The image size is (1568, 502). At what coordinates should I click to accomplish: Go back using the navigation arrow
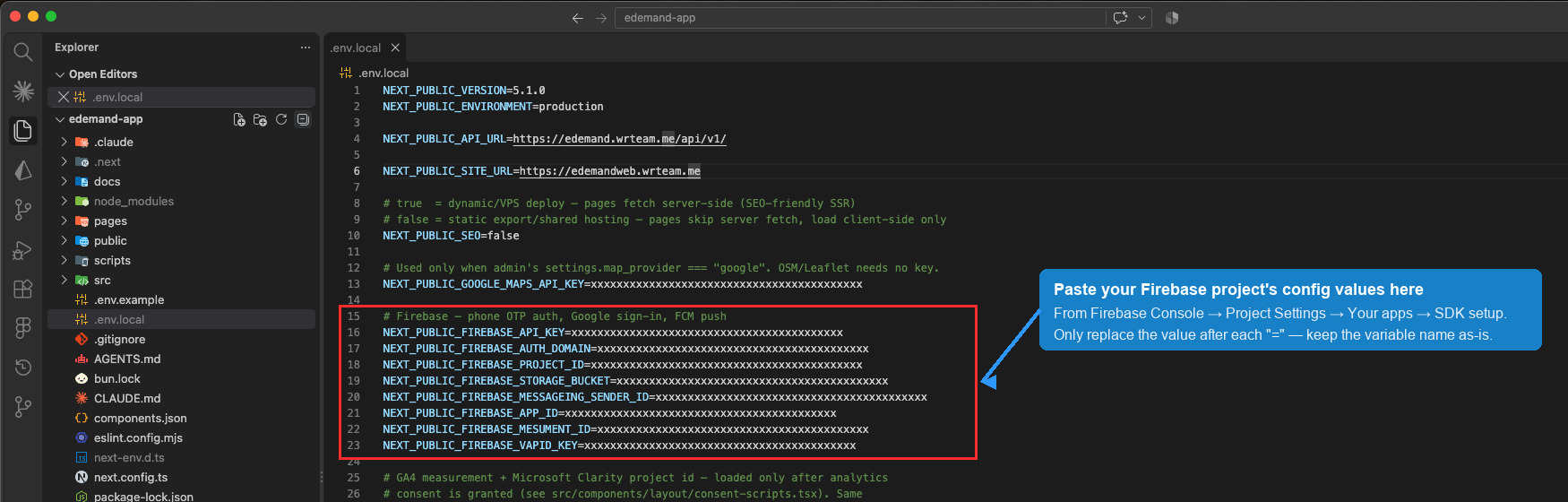(578, 18)
